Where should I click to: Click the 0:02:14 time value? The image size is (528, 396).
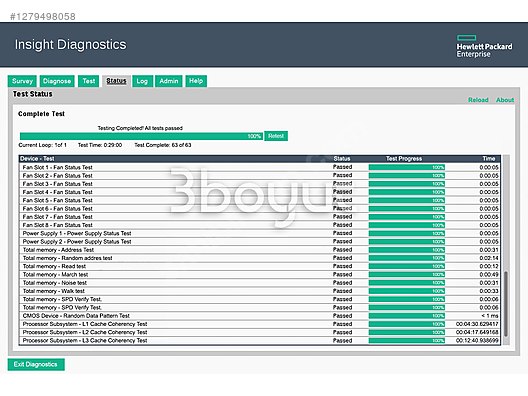coord(489,258)
